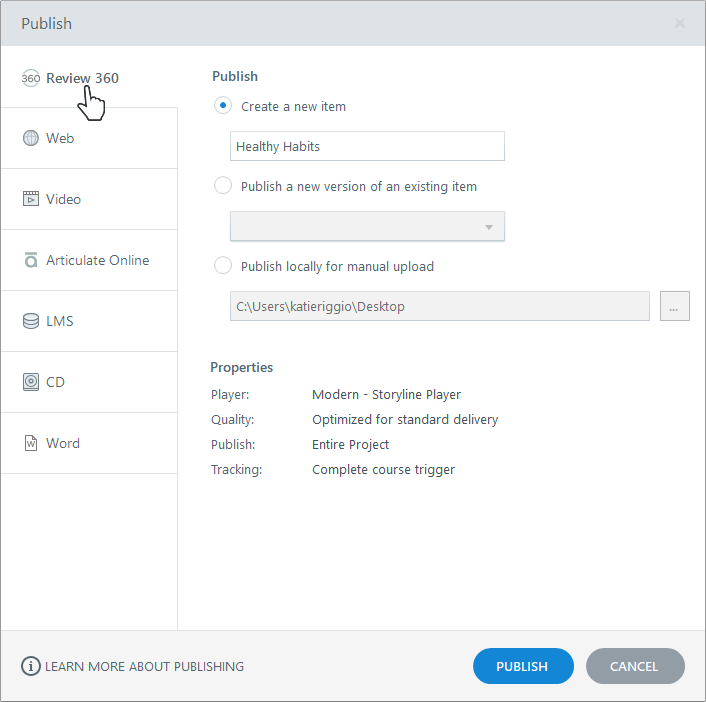Open the existing item dropdown
Image resolution: width=706 pixels, height=702 pixels.
pyautogui.click(x=367, y=226)
